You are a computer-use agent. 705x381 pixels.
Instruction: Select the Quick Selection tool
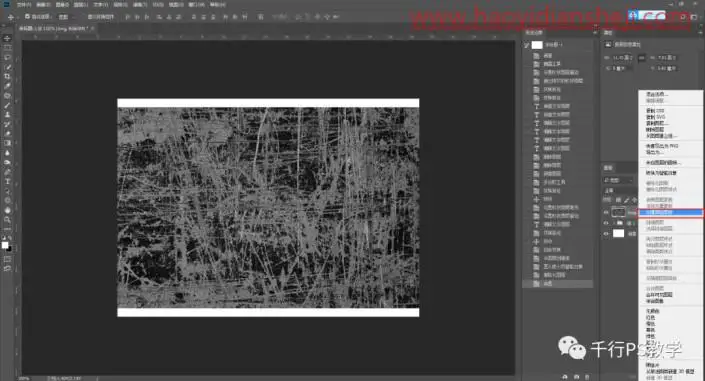[x=7, y=67]
